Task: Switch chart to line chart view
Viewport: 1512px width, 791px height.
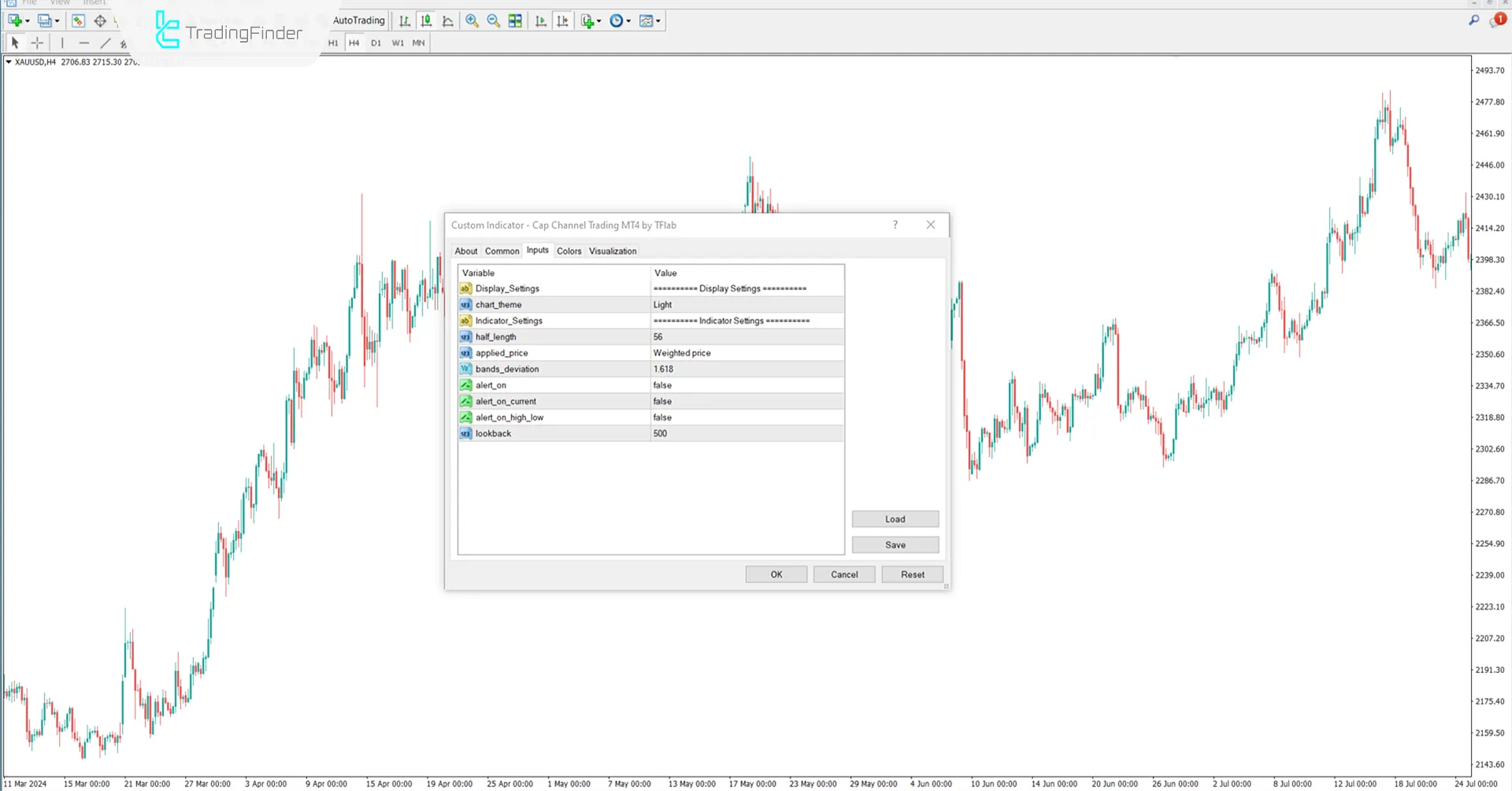Action: click(x=448, y=21)
